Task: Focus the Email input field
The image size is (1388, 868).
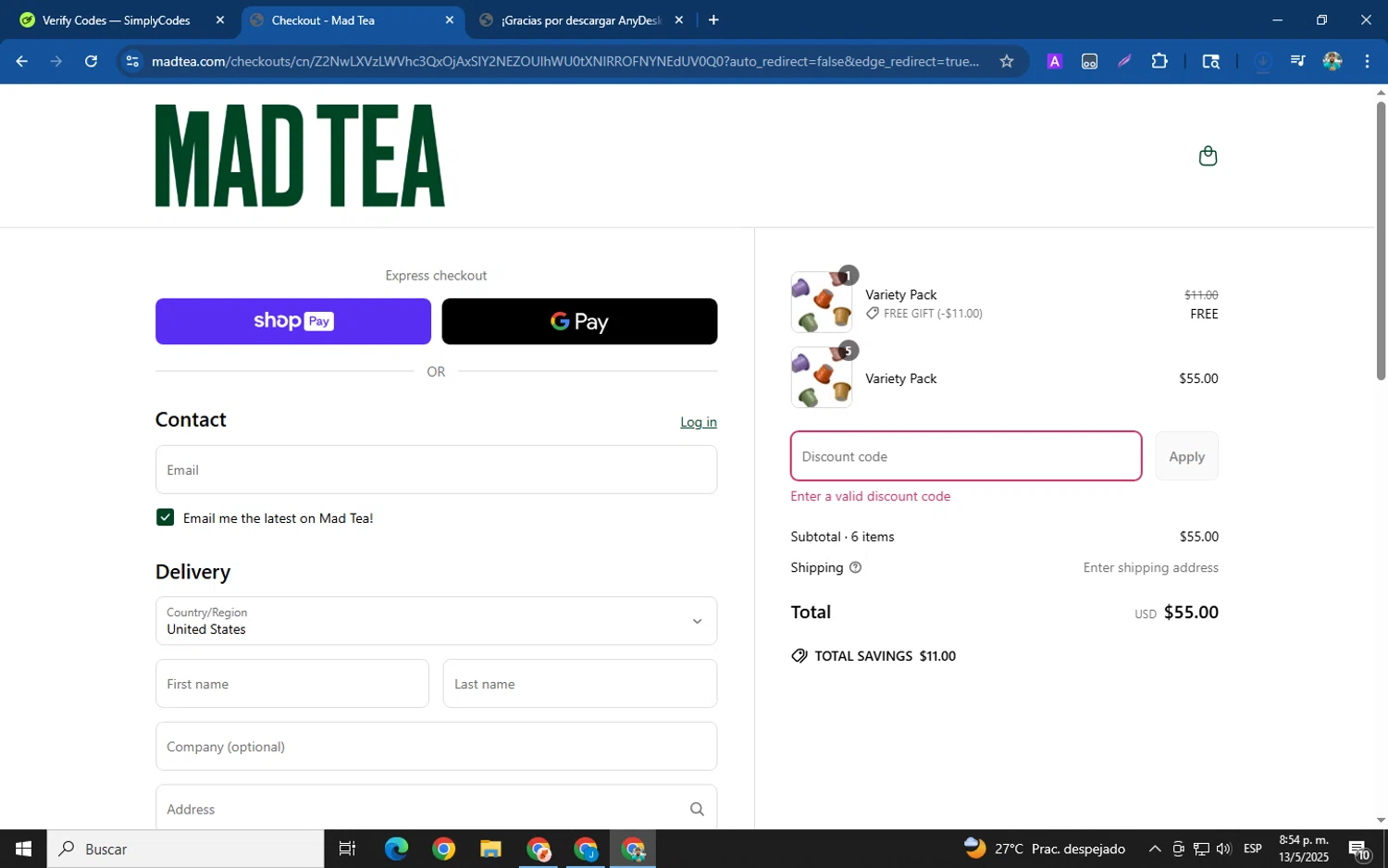Action: [436, 469]
